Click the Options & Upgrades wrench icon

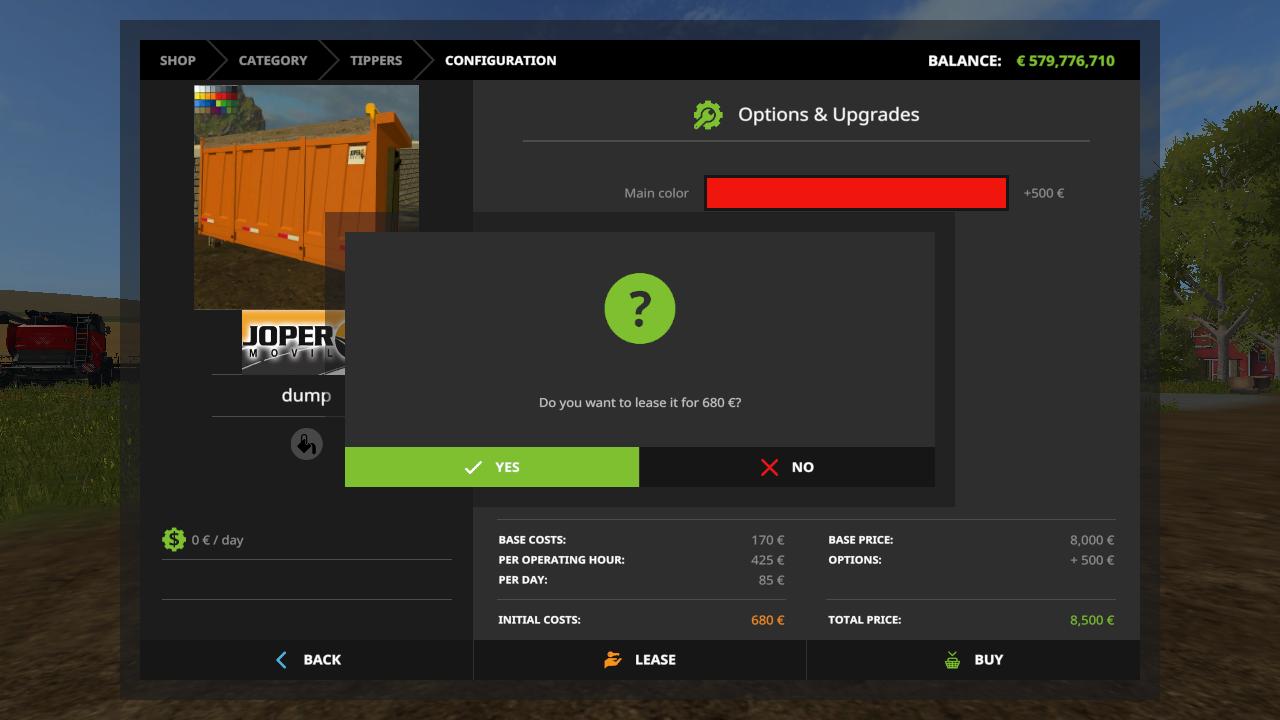point(708,115)
